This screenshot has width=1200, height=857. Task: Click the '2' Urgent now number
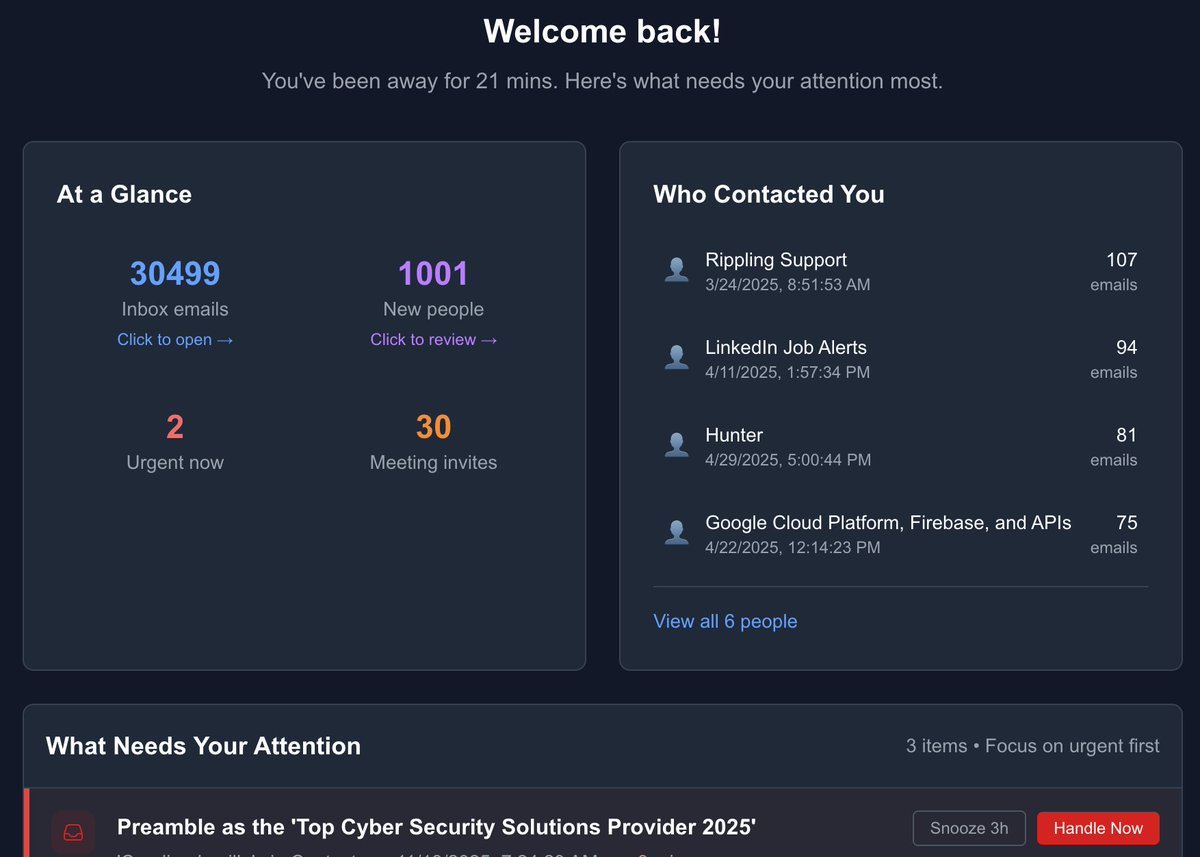pyautogui.click(x=175, y=427)
